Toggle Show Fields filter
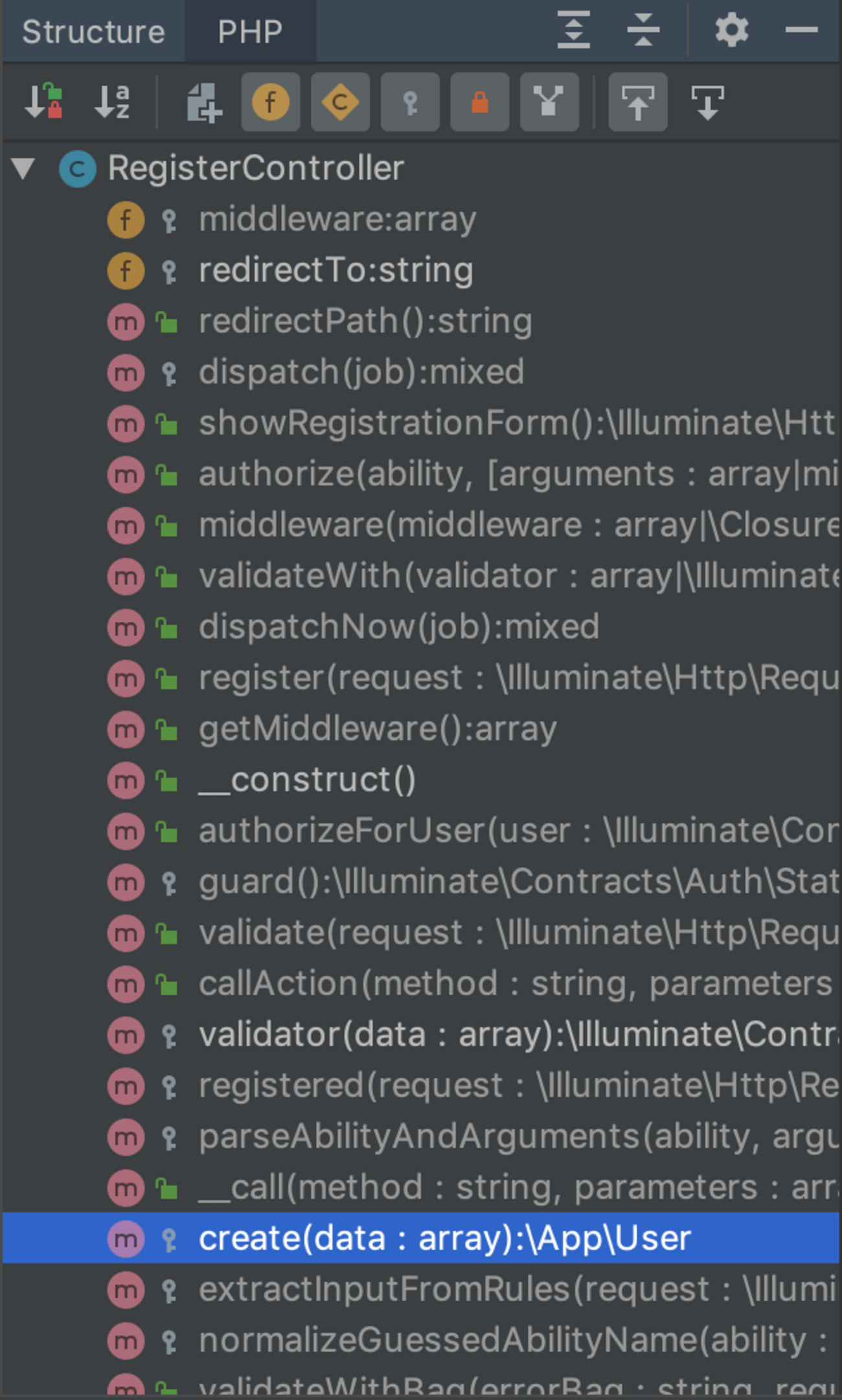Image resolution: width=842 pixels, height=1400 pixels. (271, 102)
